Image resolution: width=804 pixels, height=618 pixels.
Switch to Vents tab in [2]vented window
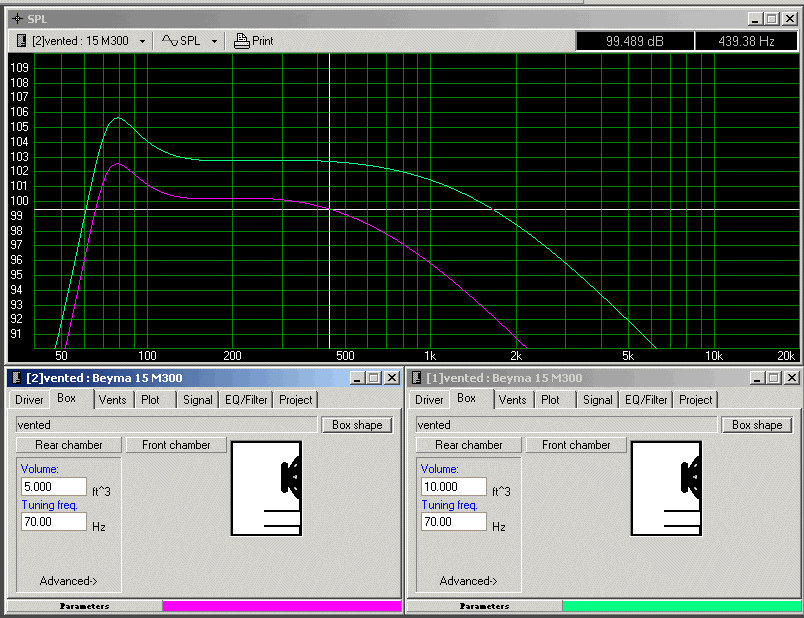(x=113, y=400)
